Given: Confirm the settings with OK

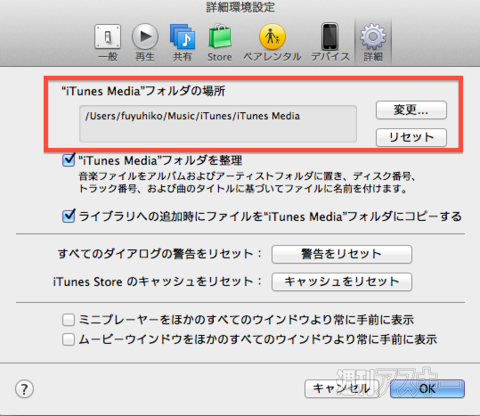Looking at the screenshot, I should 427,388.
